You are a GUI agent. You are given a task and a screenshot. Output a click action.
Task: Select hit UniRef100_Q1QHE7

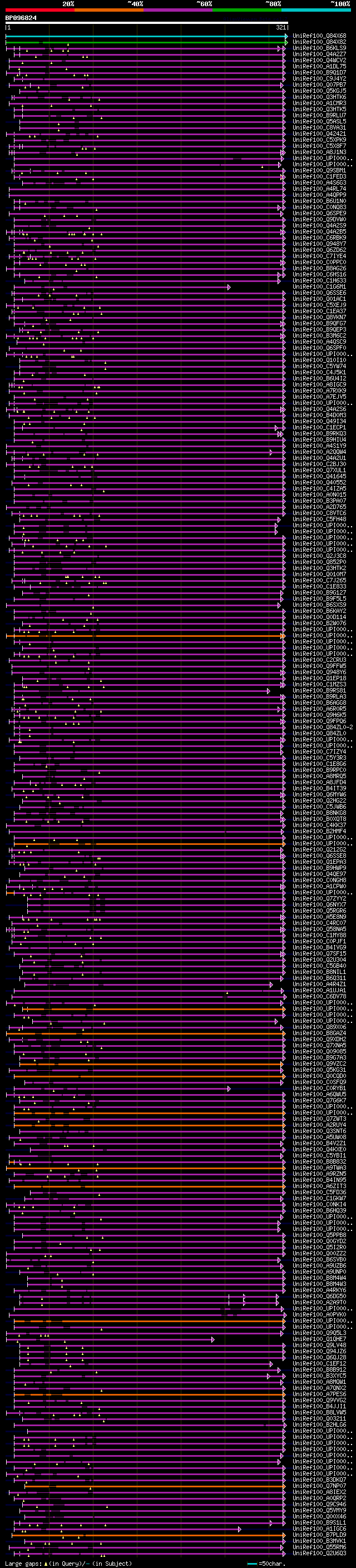tap(319, 1338)
